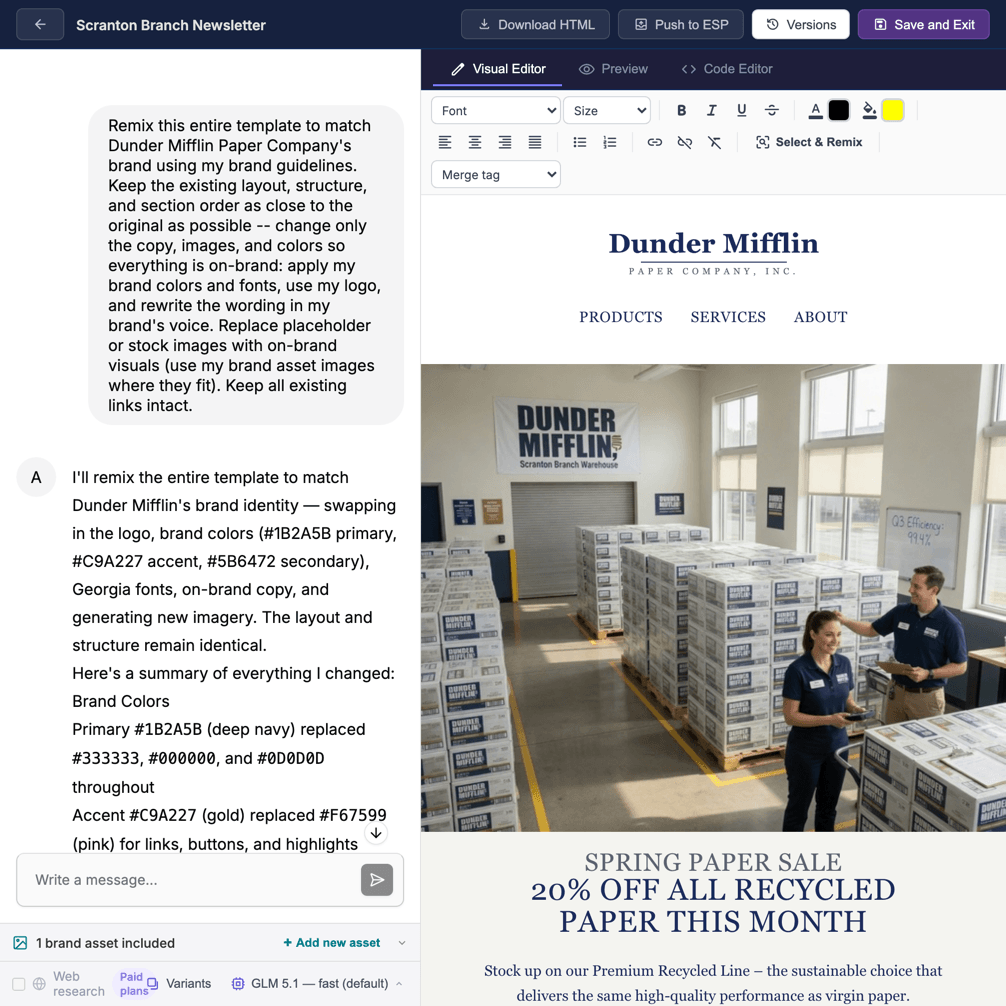Justify the text
Viewport: 1006px width, 1006px height.
535,142
